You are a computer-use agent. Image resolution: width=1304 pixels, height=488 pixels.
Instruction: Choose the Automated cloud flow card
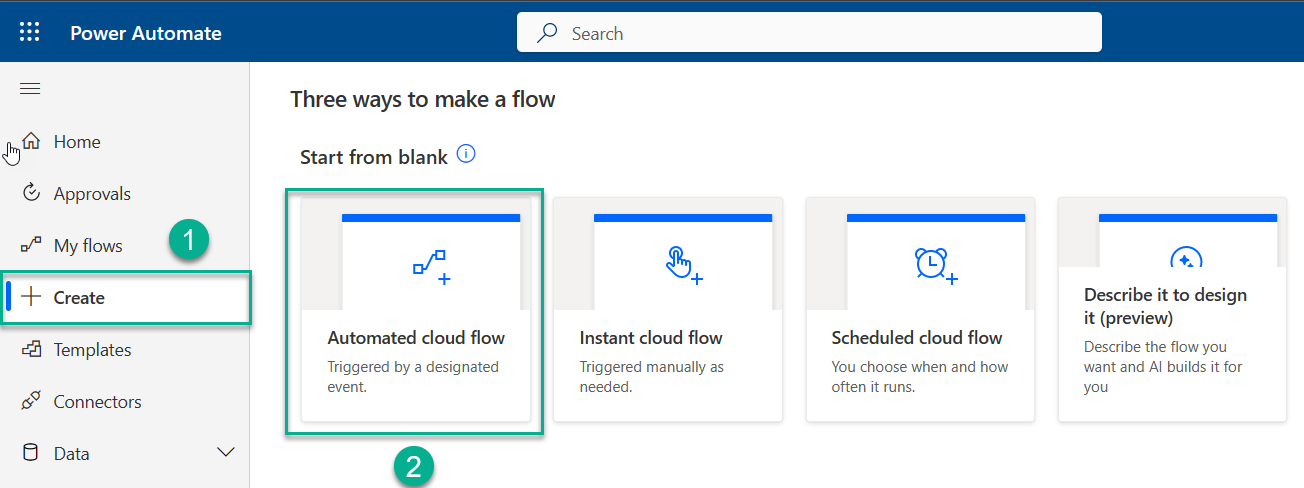(x=416, y=310)
